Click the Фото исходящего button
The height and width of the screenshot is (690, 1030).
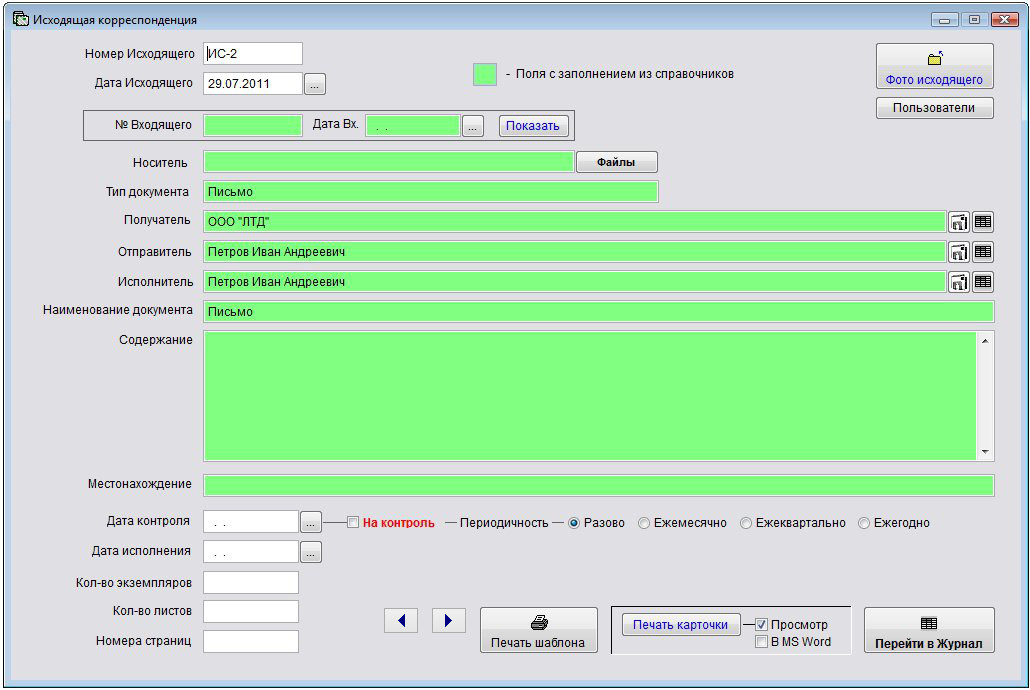pyautogui.click(x=934, y=66)
